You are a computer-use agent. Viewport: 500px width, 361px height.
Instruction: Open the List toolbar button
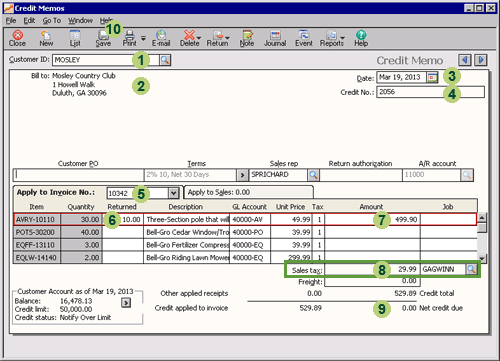75,38
